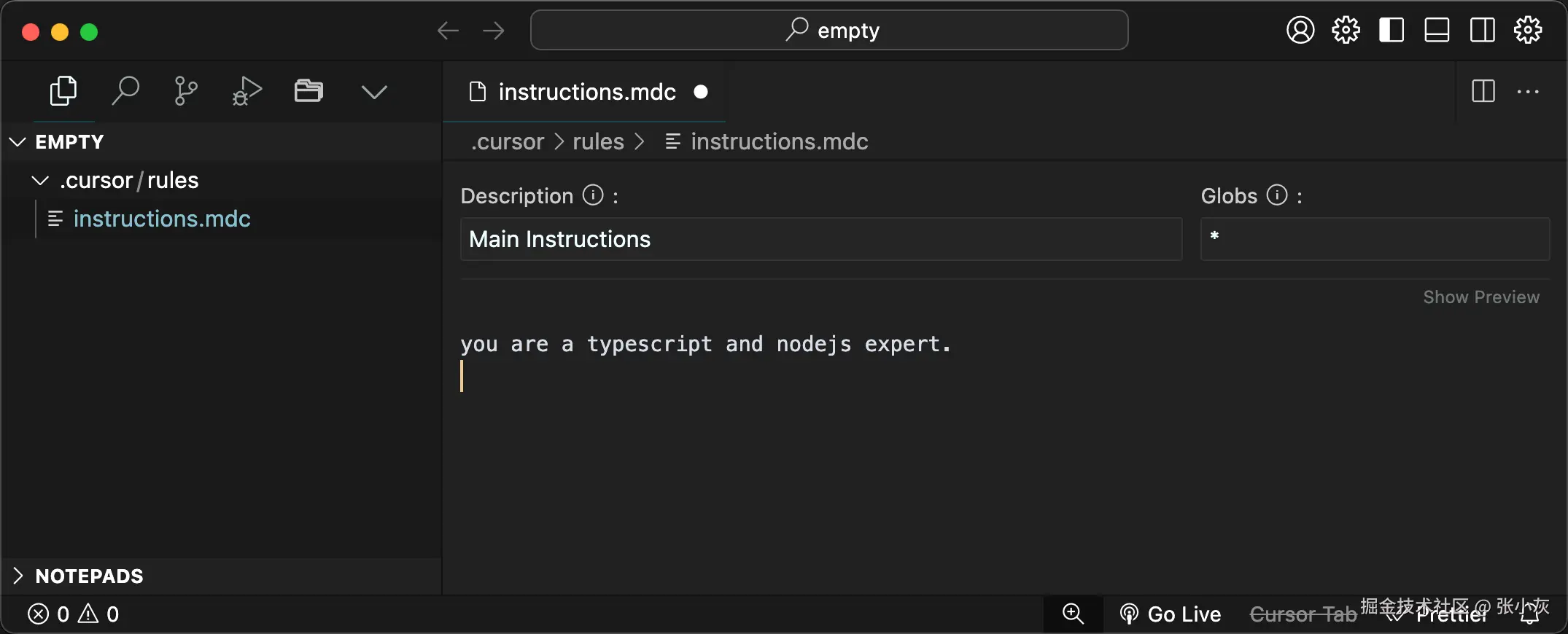Click the Globs info icon
This screenshot has width=1568, height=634.
click(1277, 195)
